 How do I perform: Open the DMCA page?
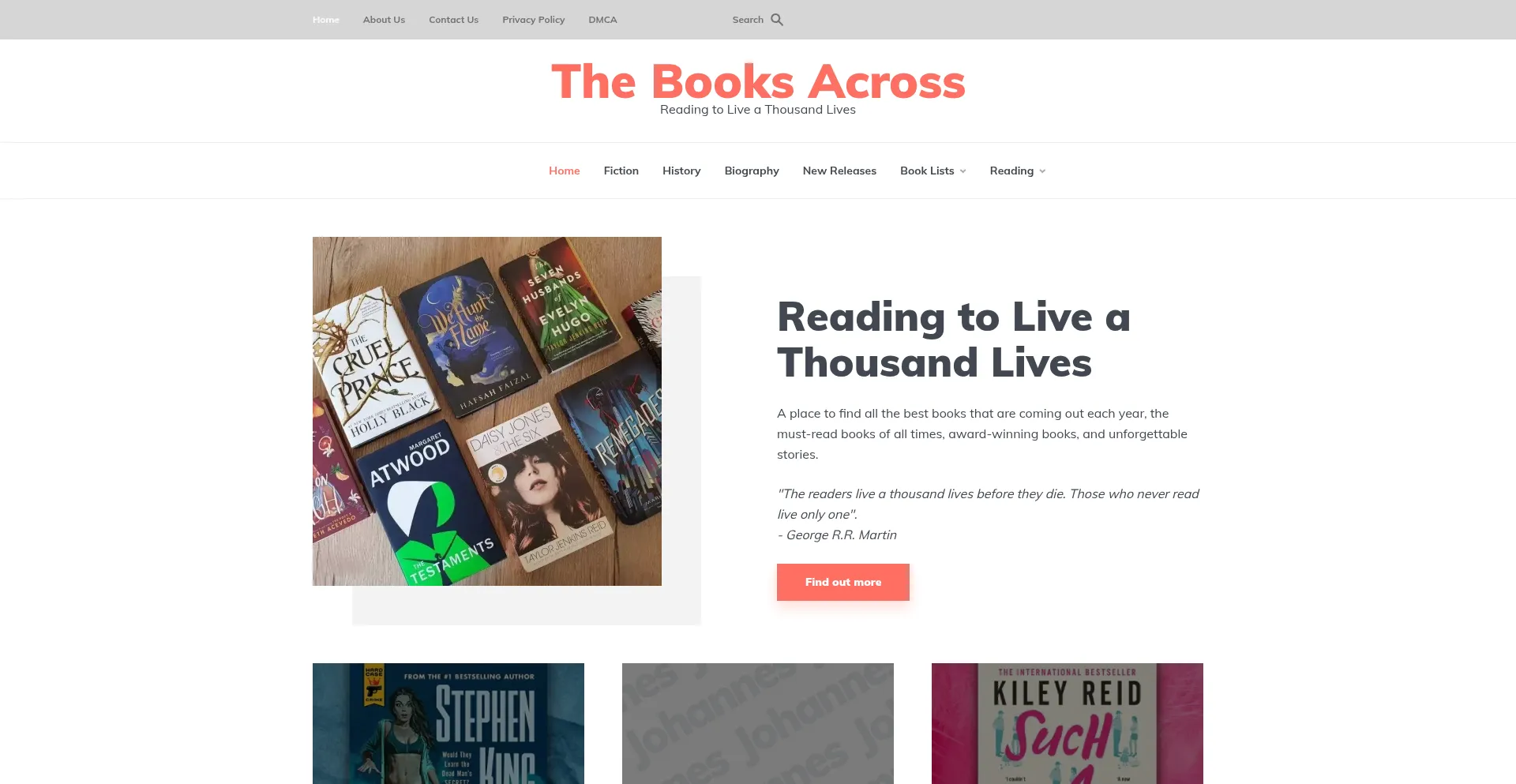(x=602, y=20)
